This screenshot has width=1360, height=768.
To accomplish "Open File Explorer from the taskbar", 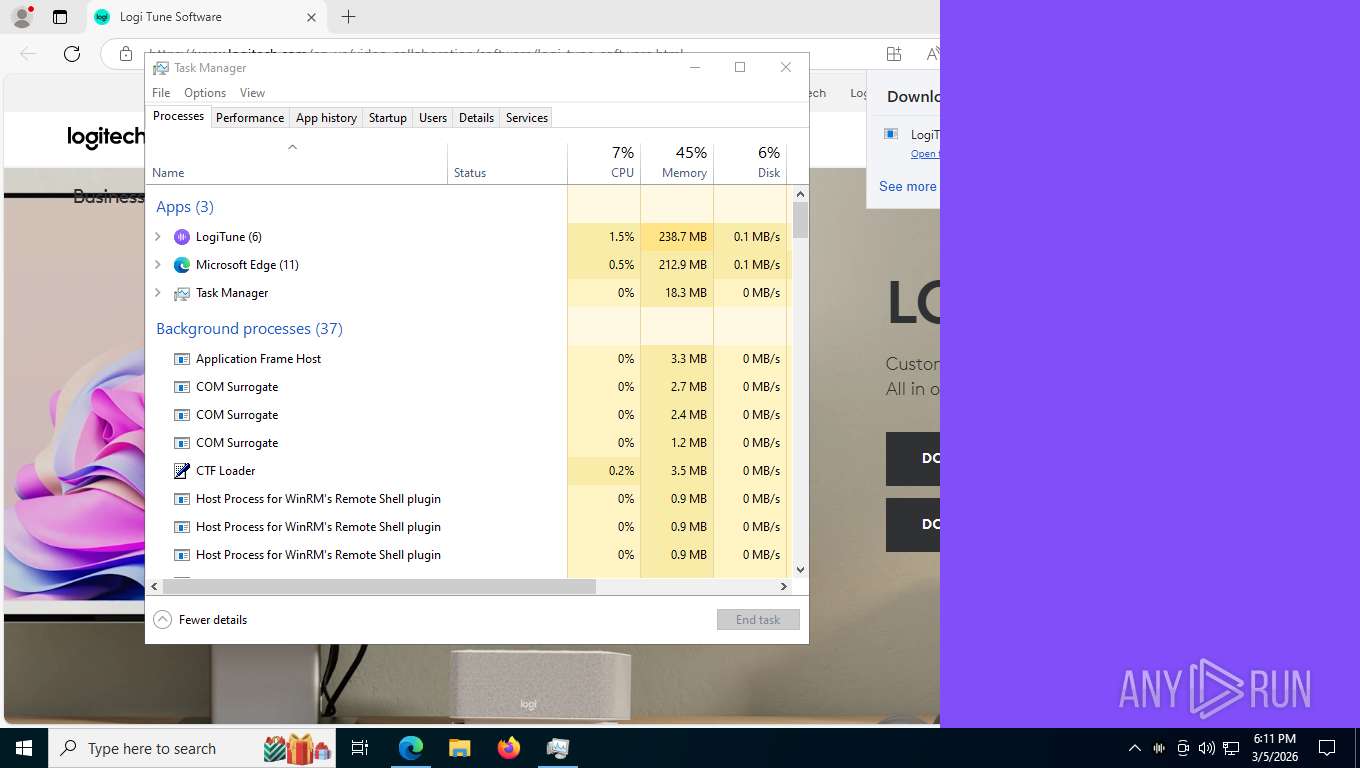I will click(x=459, y=748).
